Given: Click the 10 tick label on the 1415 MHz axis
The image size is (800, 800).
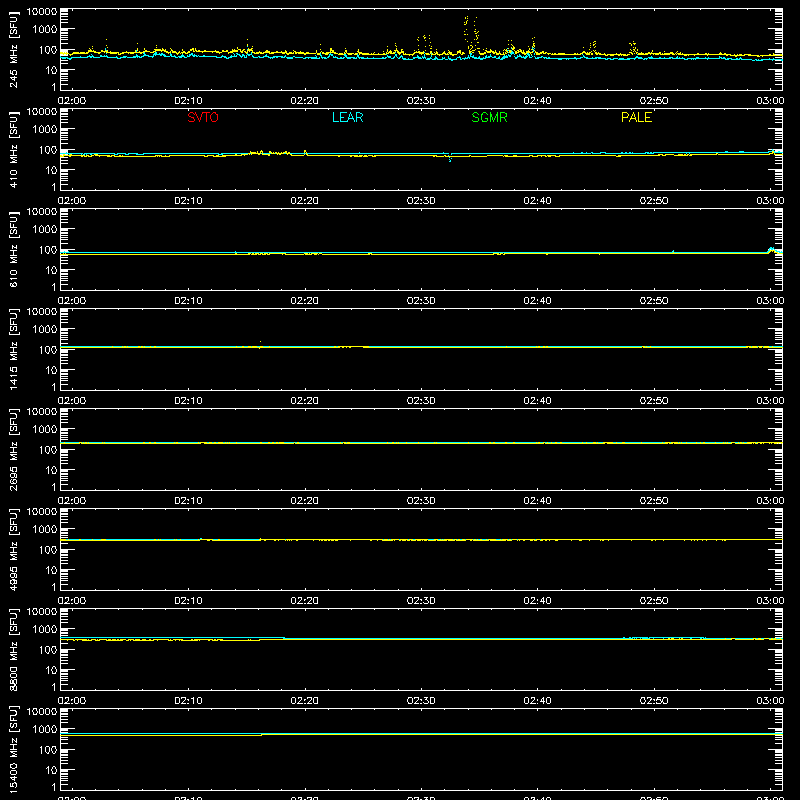Looking at the screenshot, I should 51,370.
